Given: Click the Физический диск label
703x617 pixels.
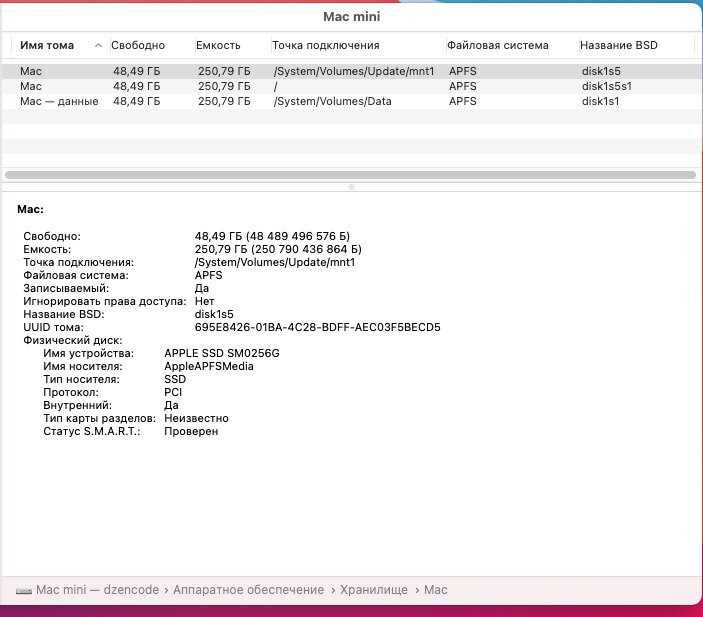Looking at the screenshot, I should click(73, 340).
